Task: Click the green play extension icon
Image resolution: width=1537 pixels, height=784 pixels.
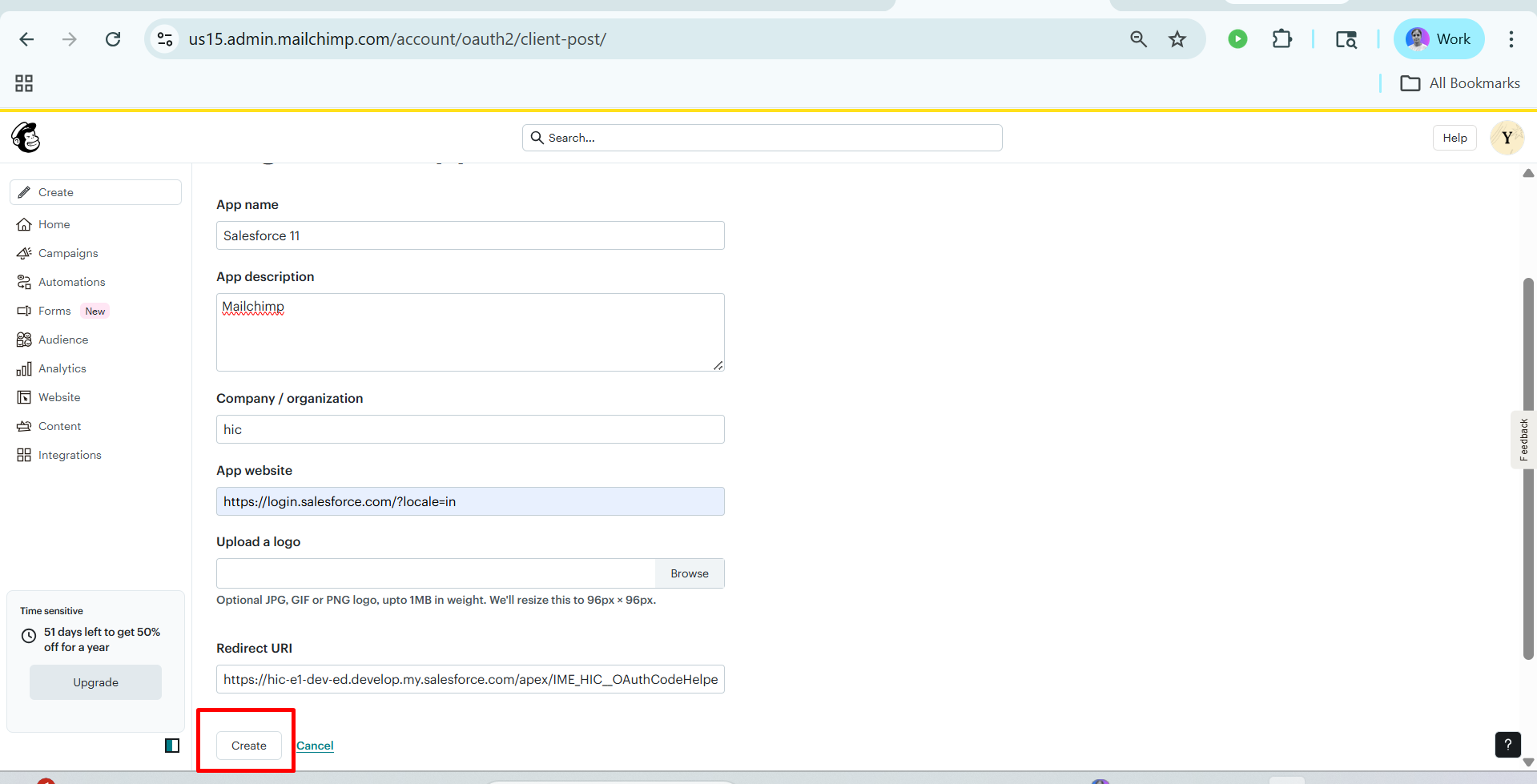Action: [1237, 39]
